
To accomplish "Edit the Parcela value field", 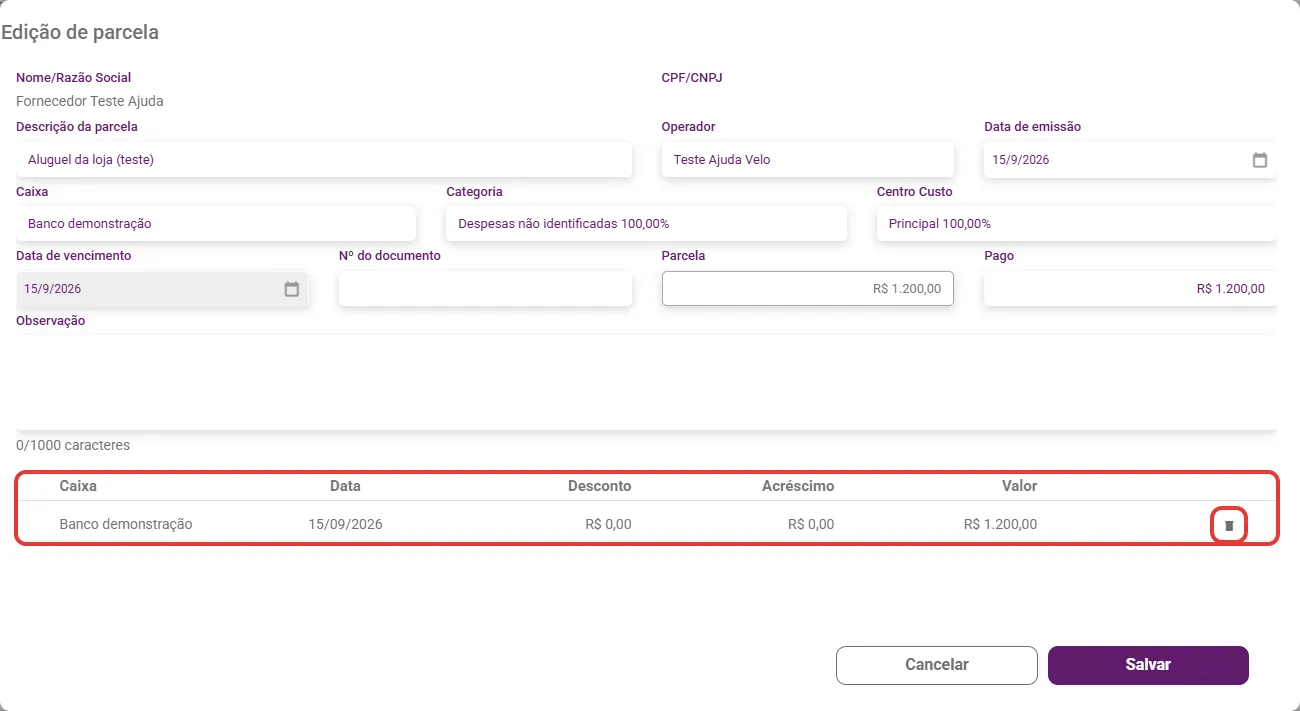I will [808, 289].
